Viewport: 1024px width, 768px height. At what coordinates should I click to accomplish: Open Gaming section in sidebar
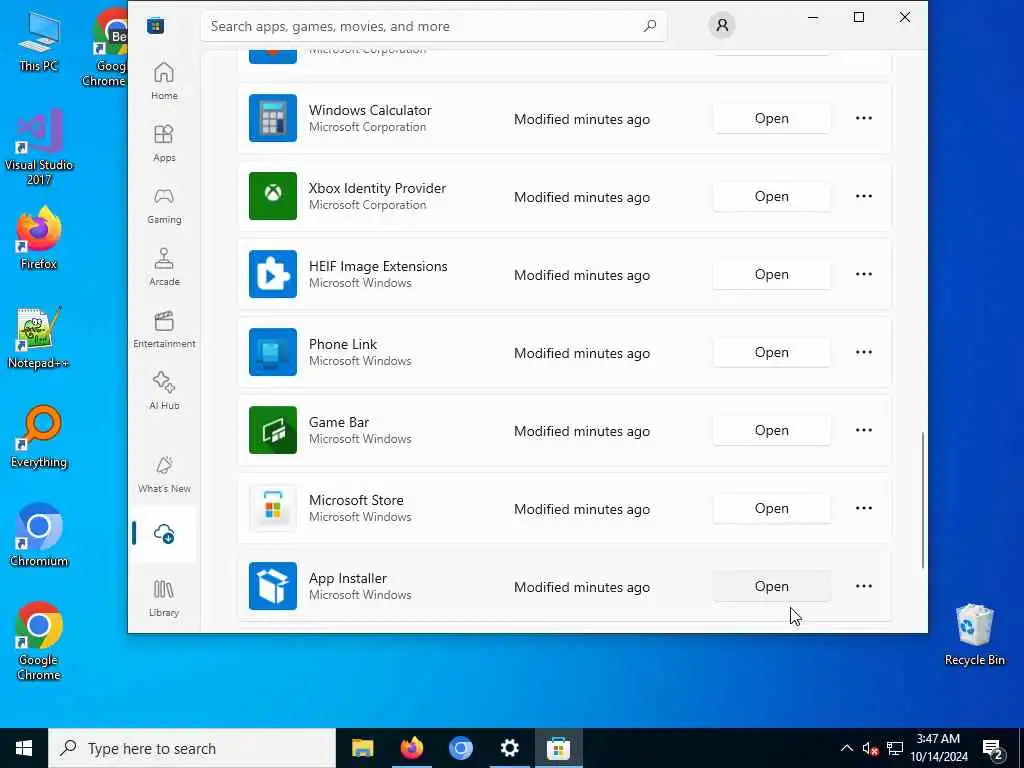(164, 205)
